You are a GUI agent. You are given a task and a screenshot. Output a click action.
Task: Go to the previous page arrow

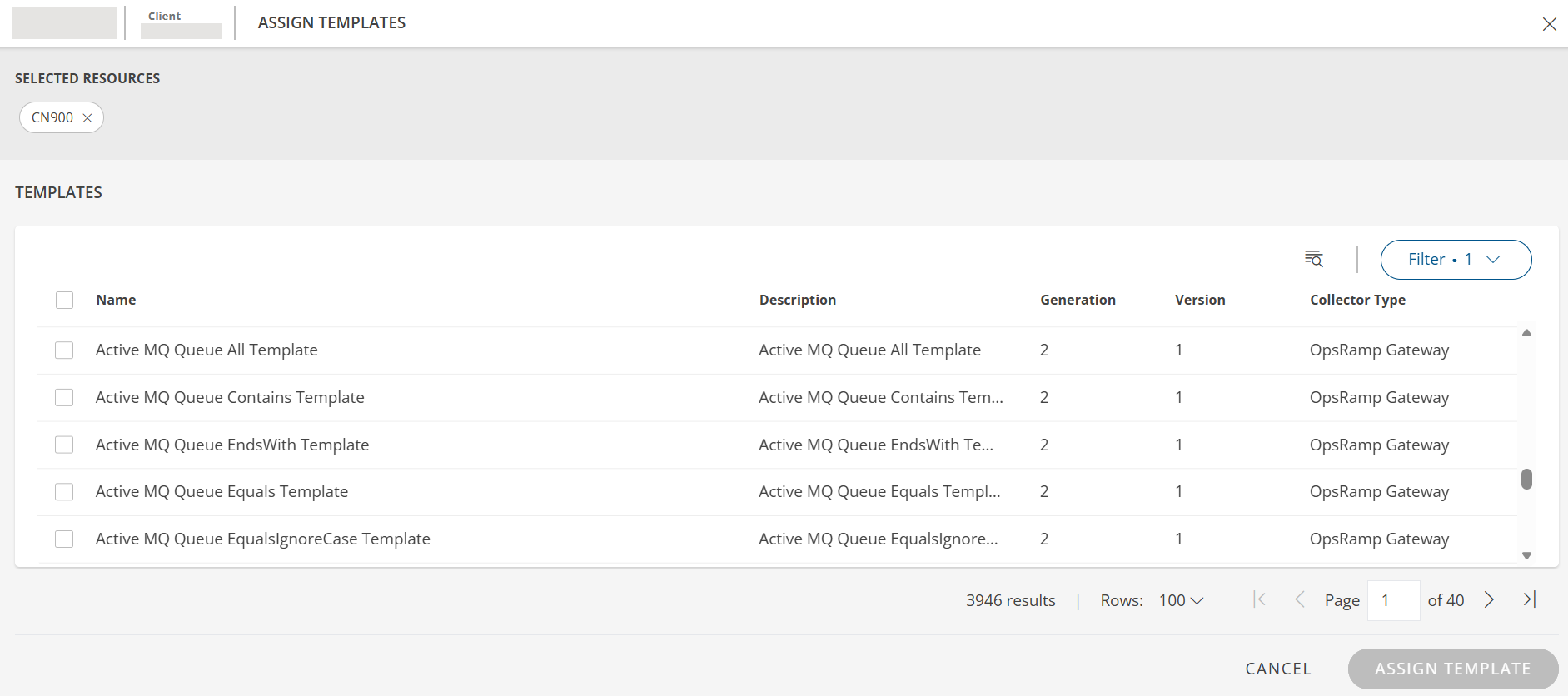[1299, 599]
